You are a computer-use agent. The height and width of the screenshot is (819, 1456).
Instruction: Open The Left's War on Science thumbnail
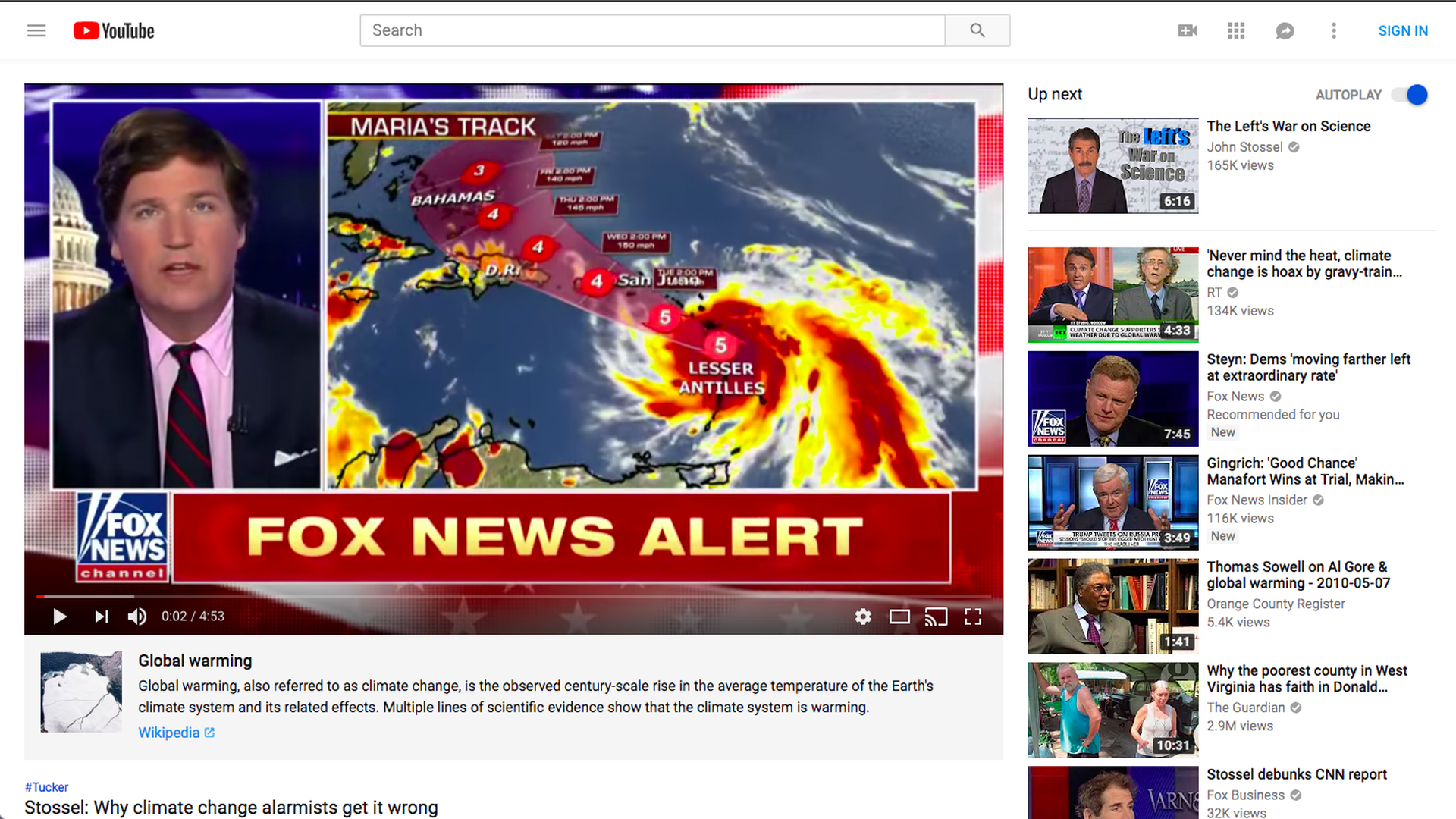coord(1112,165)
